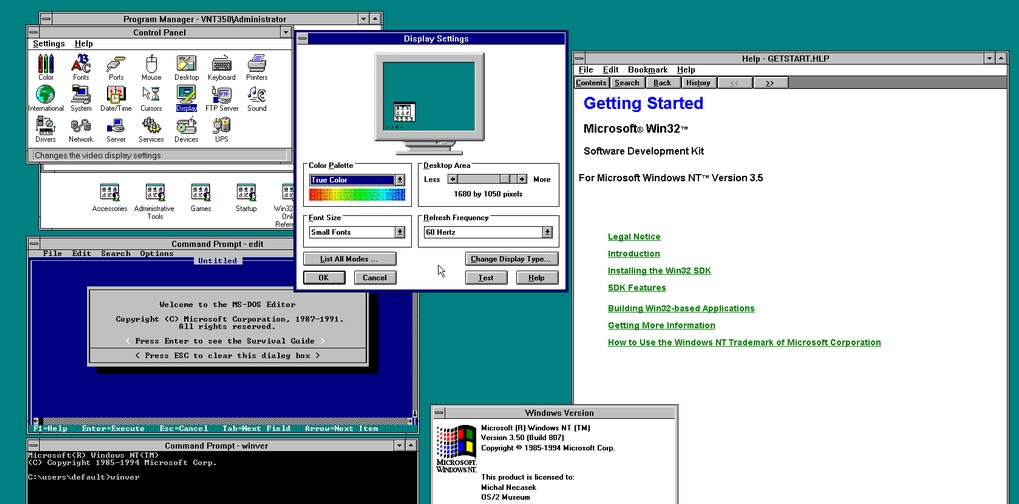The height and width of the screenshot is (504, 1019).
Task: Go to next topic with >> button
Action: 770,82
